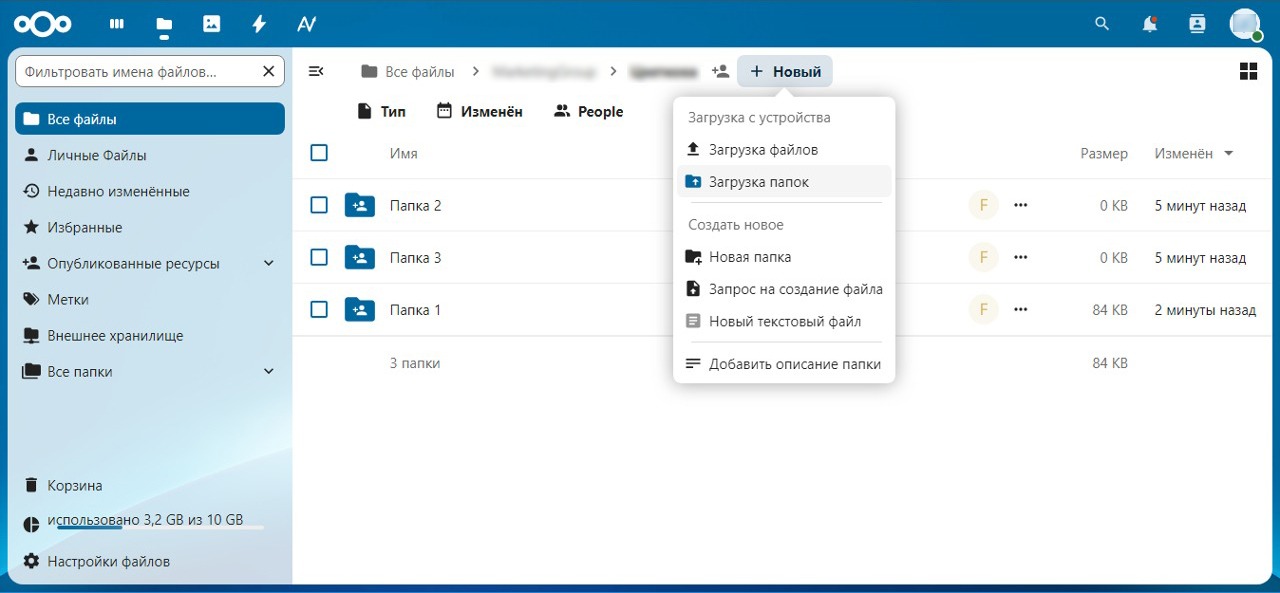The width and height of the screenshot is (1280, 593).
Task: Select Все файлы in sidebar
Action: (150, 119)
